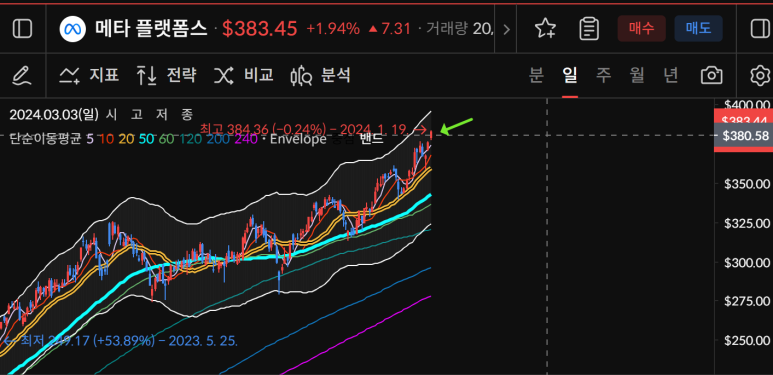773x375 pixels.
Task: Select moving average period 240
Action: tap(246, 139)
